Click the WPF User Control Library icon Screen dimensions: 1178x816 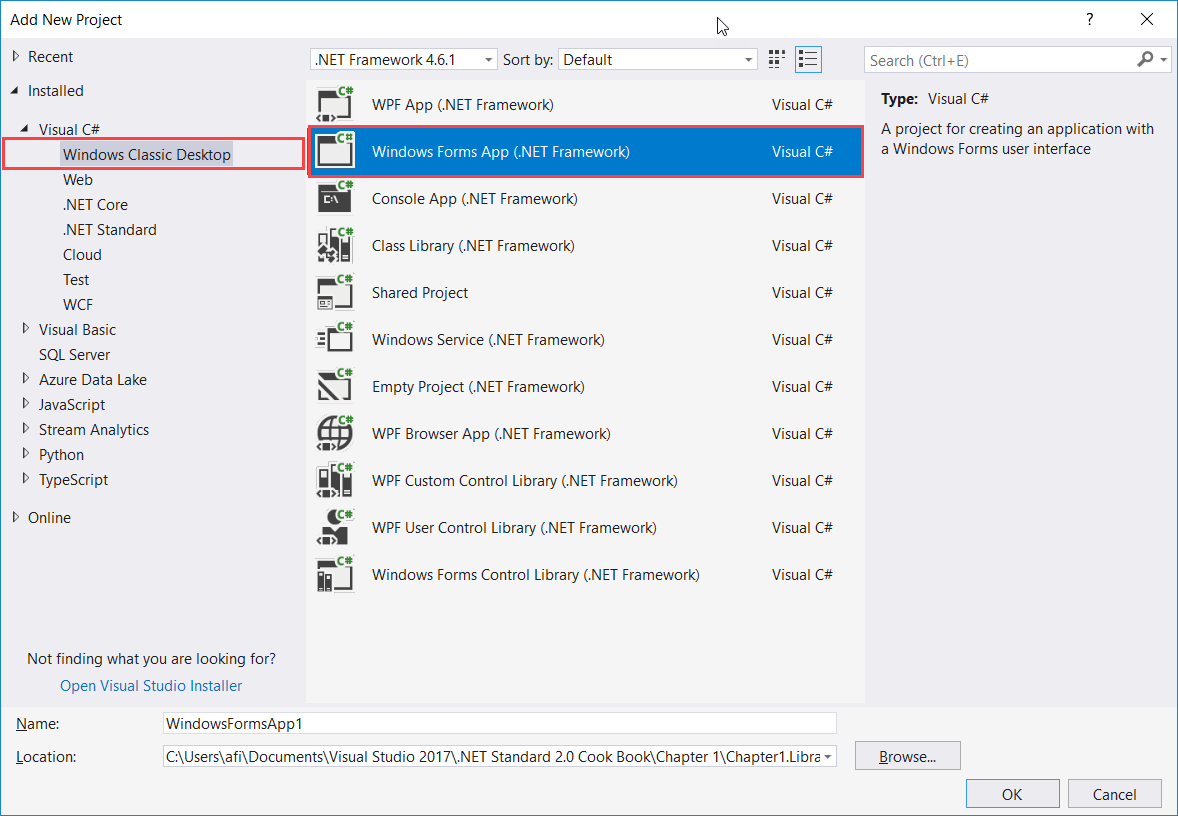click(335, 527)
